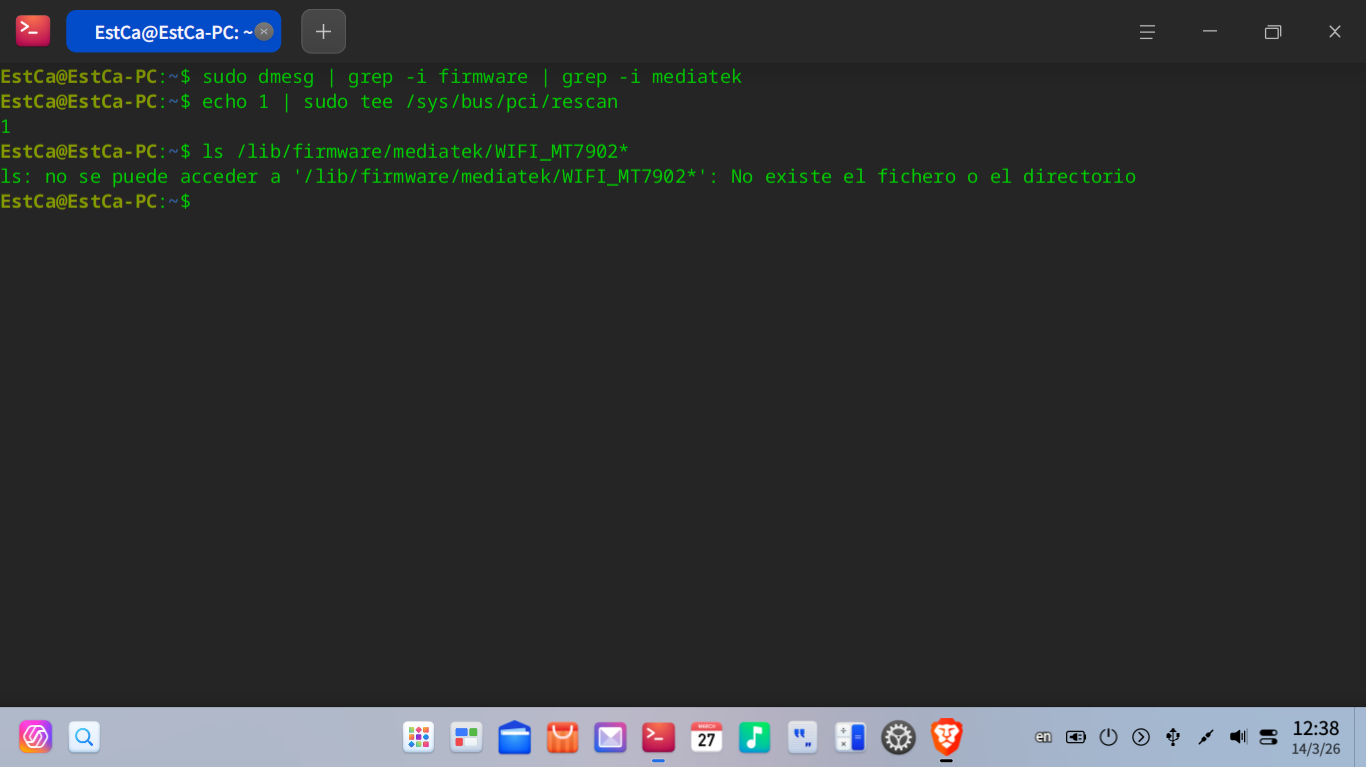Open the battery power status icon
Viewport: 1366px width, 767px height.
coord(1076,737)
